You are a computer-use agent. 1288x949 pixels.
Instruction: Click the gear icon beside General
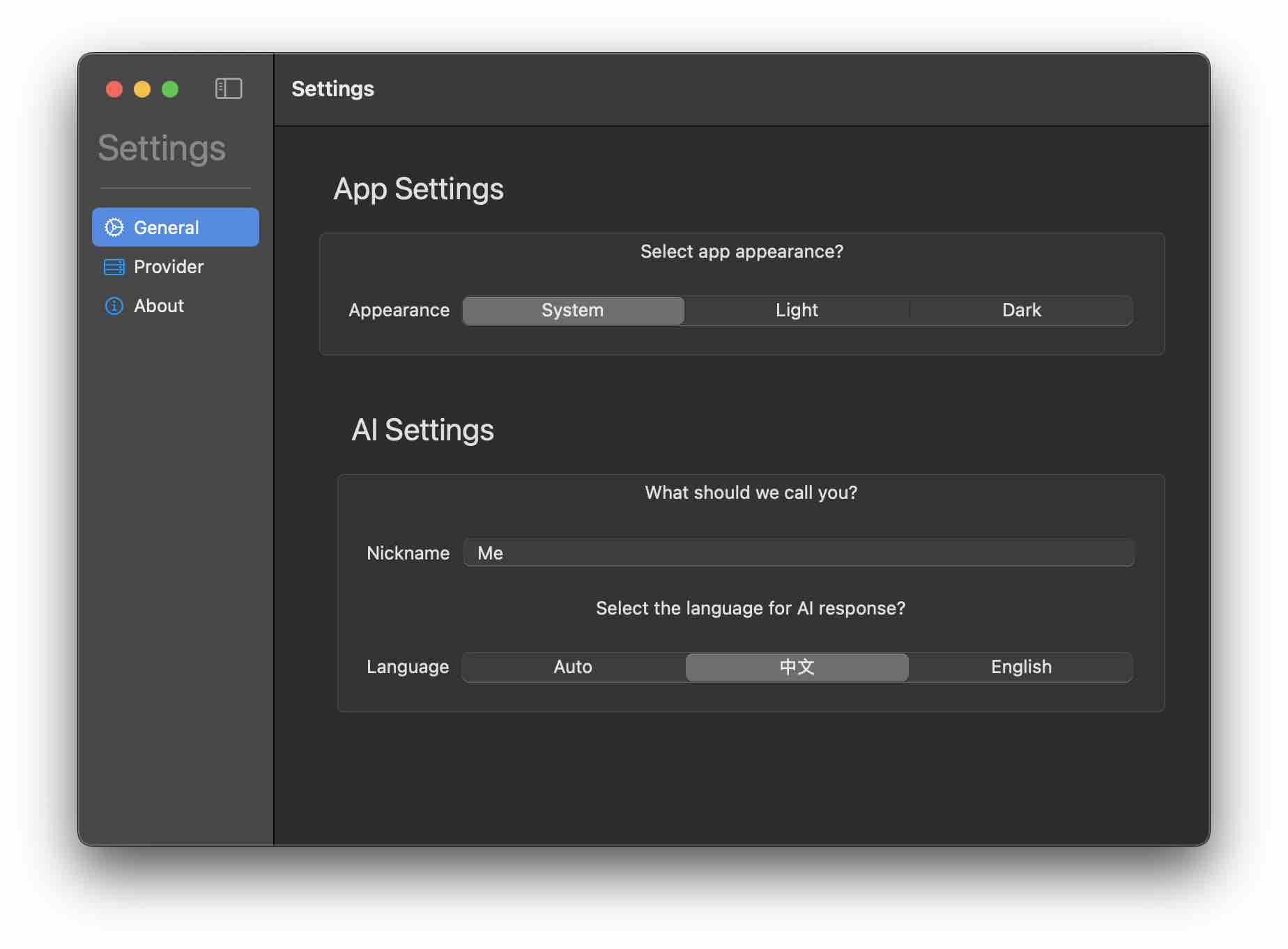[x=114, y=227]
